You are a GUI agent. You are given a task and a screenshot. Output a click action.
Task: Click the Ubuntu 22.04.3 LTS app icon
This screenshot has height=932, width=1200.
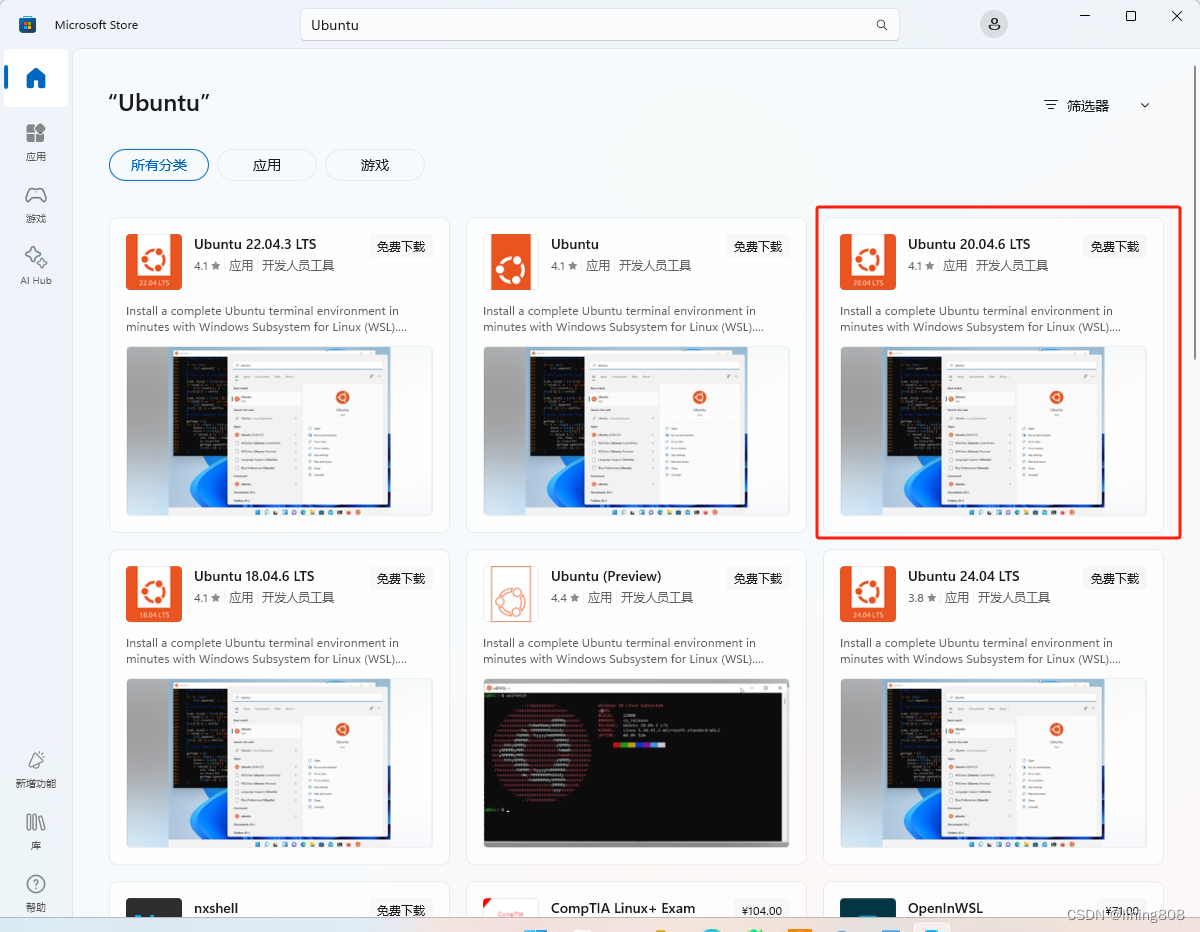pos(154,262)
